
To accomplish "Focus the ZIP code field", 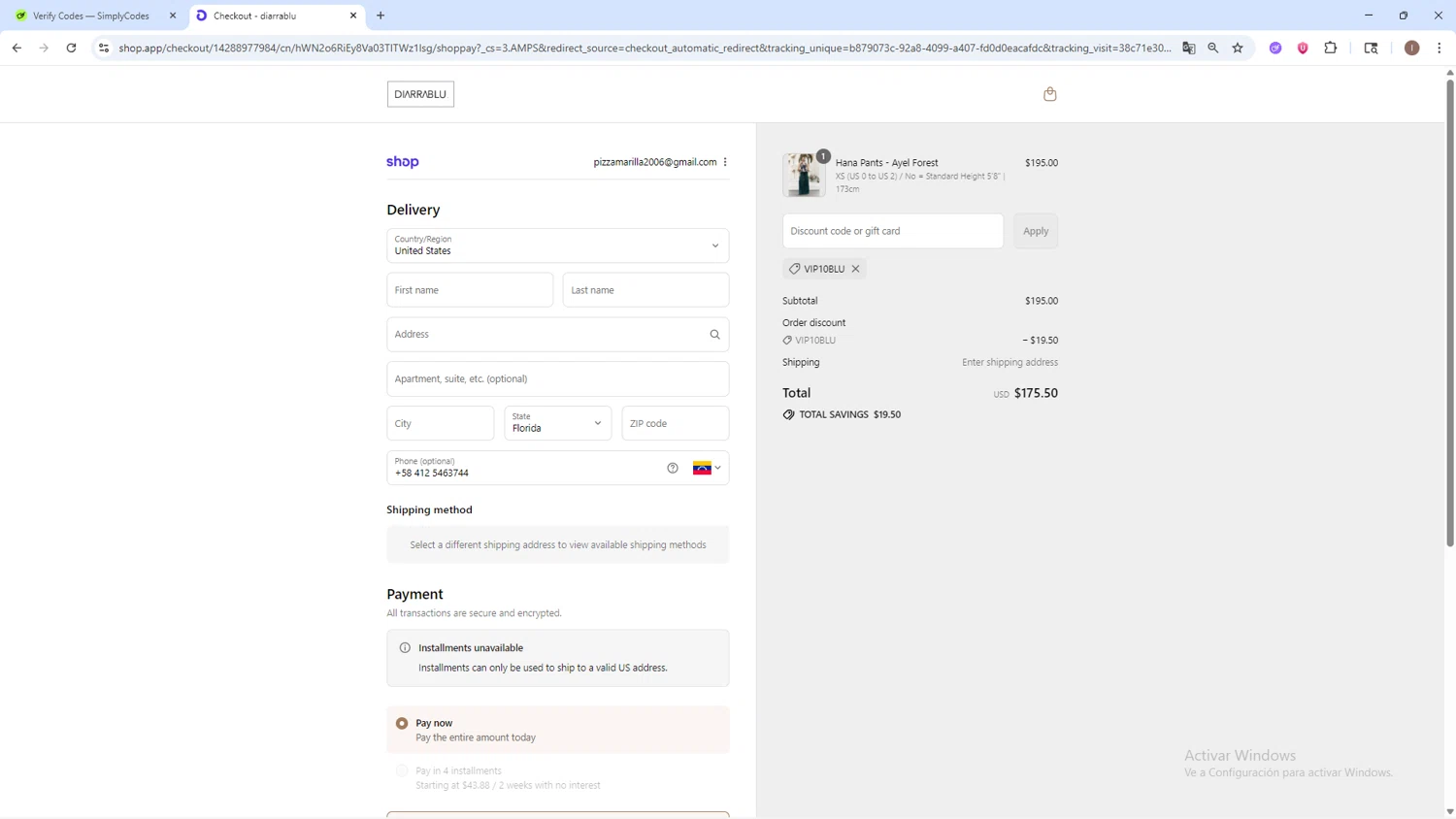I will 676,423.
